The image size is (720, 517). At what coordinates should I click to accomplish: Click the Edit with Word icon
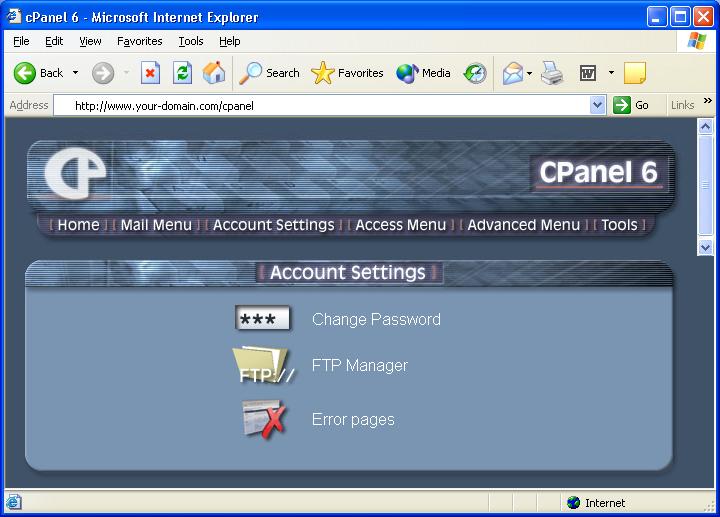pos(588,73)
